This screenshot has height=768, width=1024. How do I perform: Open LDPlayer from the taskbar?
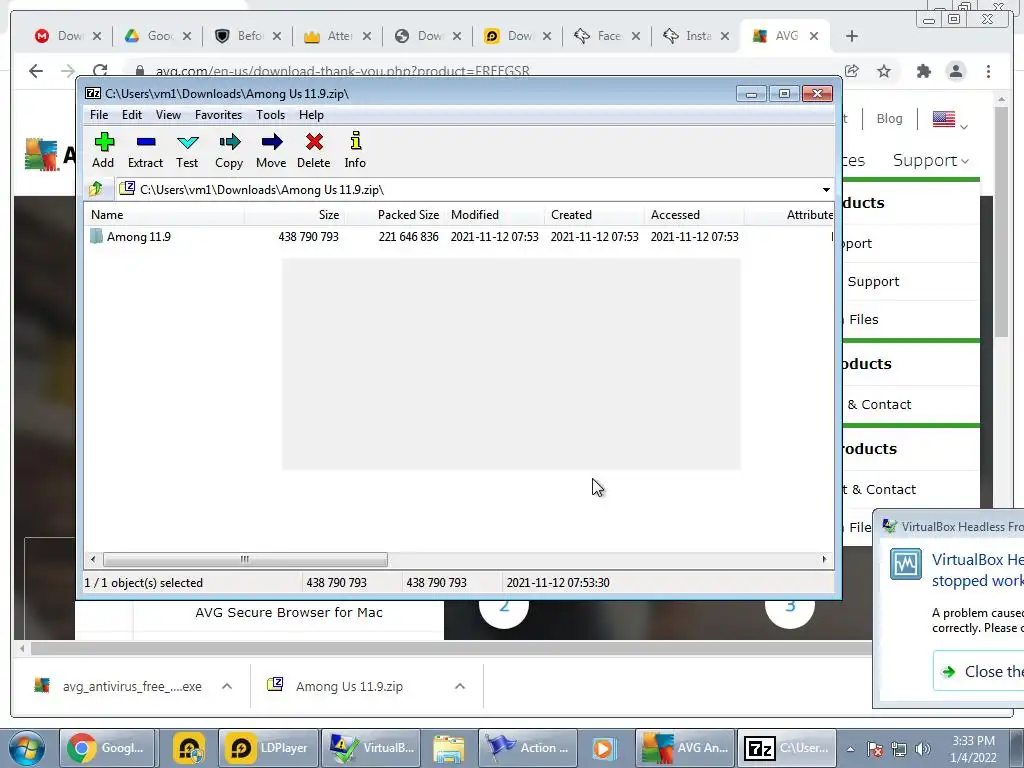tap(268, 748)
